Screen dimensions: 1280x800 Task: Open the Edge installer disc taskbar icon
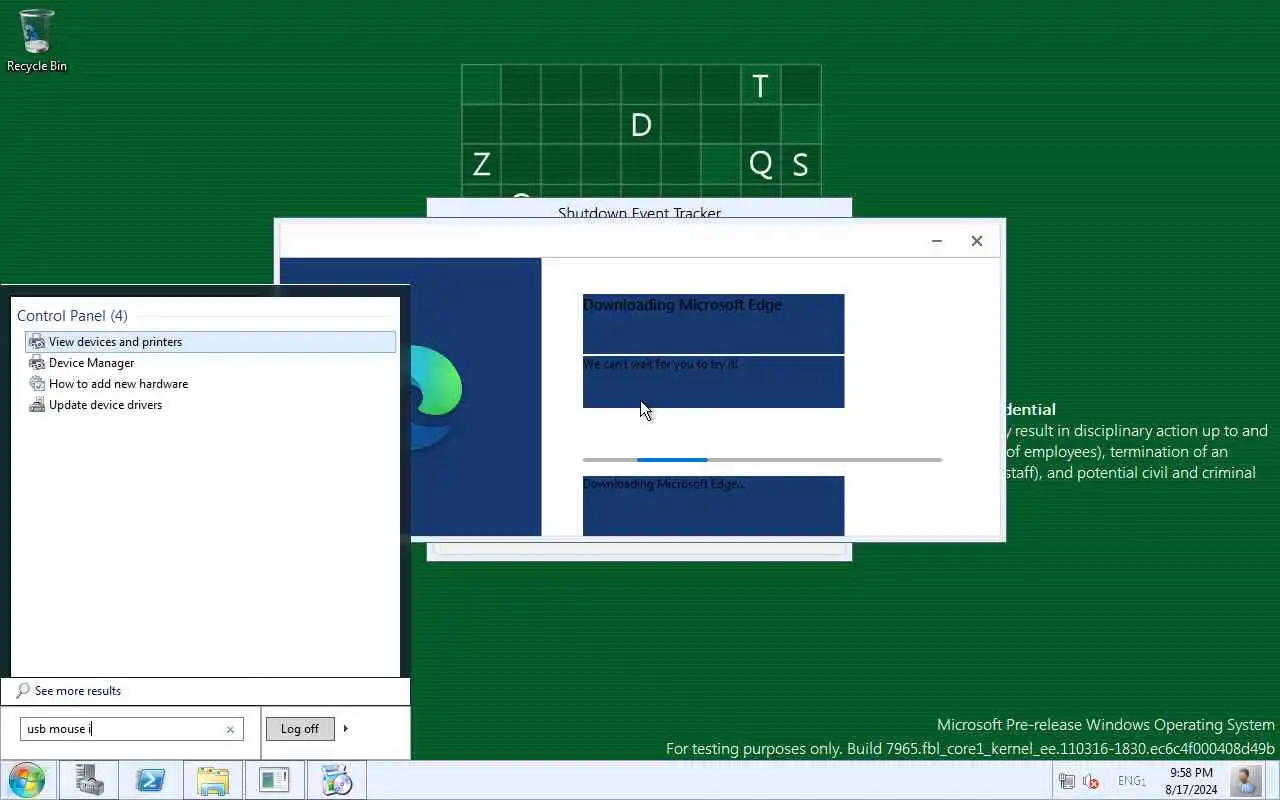[x=337, y=780]
